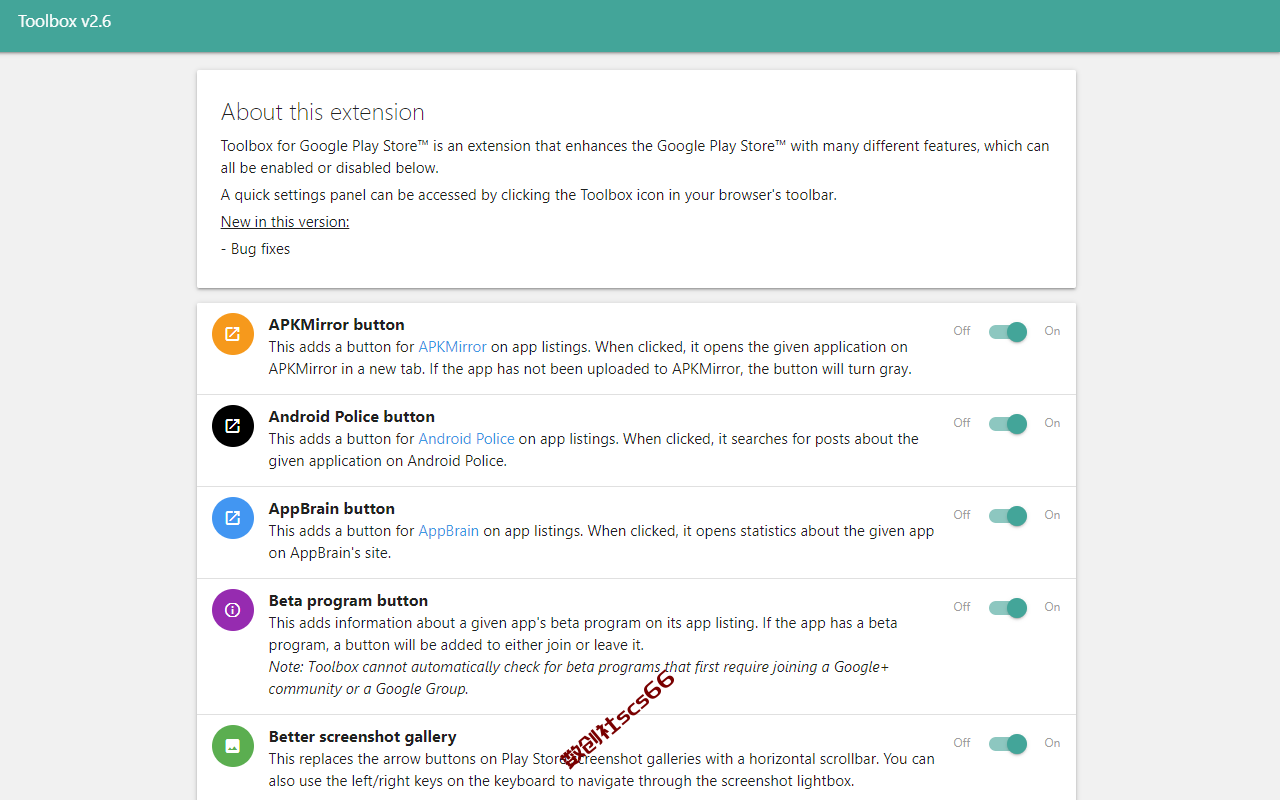Click the Off label in APKMirror row
Viewport: 1280px width, 800px height.
coord(962,331)
